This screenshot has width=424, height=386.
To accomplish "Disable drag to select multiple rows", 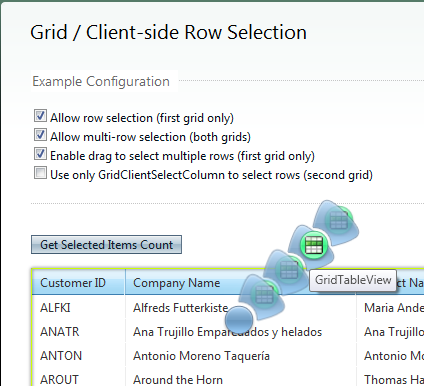I will click(x=40, y=154).
